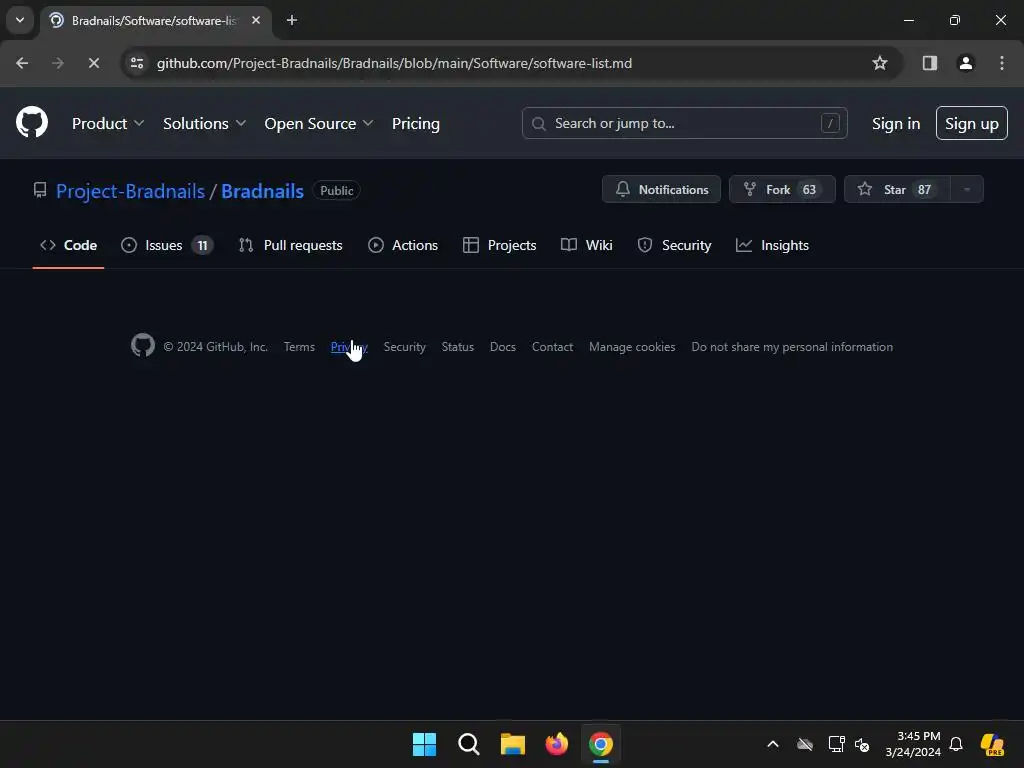Viewport: 1024px width, 768px height.
Task: Toggle the browser side panel icon
Action: (x=929, y=63)
